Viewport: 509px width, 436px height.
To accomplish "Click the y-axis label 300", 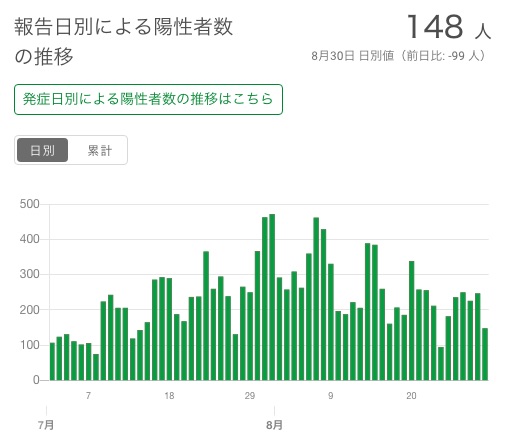I will (29, 274).
